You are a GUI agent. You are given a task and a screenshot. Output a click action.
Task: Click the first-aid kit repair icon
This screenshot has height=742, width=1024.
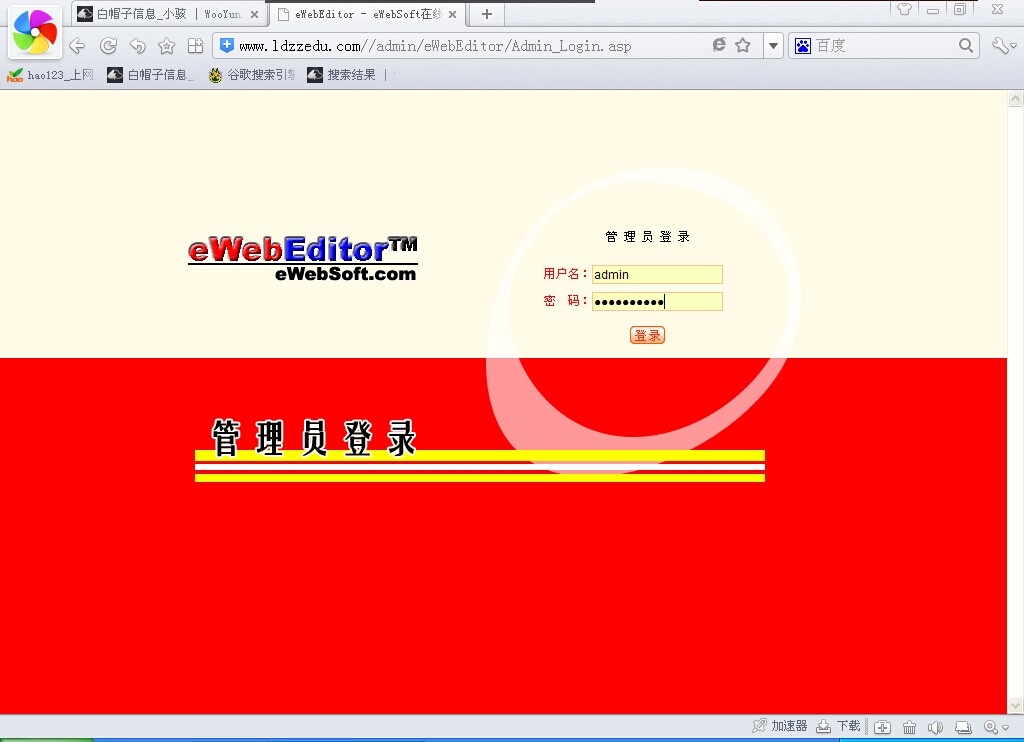tap(882, 726)
